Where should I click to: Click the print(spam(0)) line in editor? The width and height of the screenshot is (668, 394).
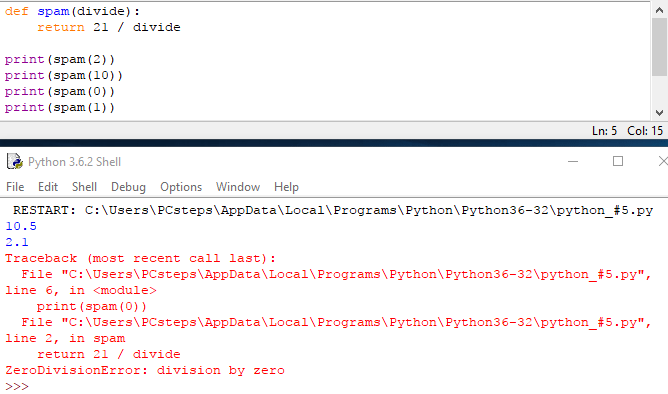coord(60,92)
